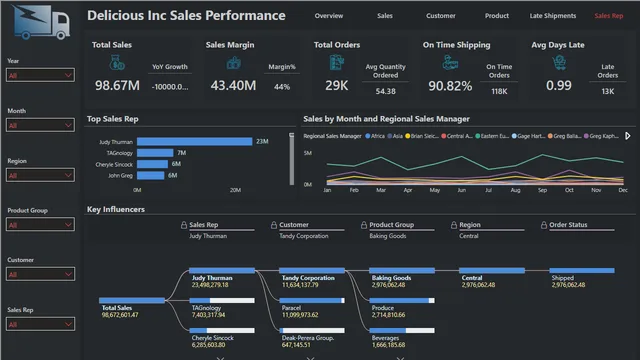Go to the Sales page tab
Viewport: 640px width, 360px height.
[x=384, y=16]
